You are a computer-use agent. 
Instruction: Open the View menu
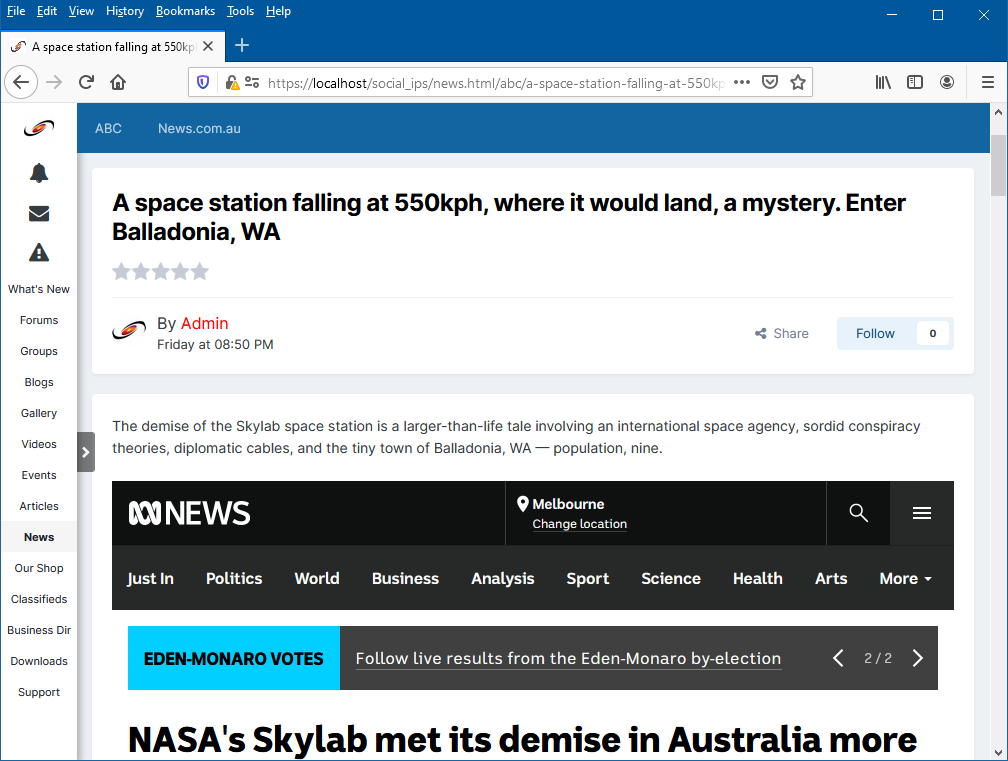pyautogui.click(x=81, y=11)
